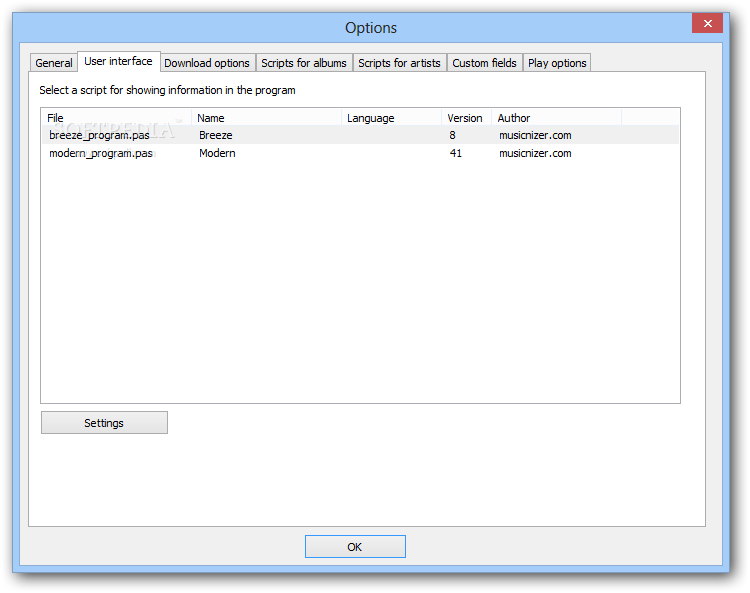The width and height of the screenshot is (750, 593).
Task: Select the breeze_program.pas file row
Action: pyautogui.click(x=360, y=135)
